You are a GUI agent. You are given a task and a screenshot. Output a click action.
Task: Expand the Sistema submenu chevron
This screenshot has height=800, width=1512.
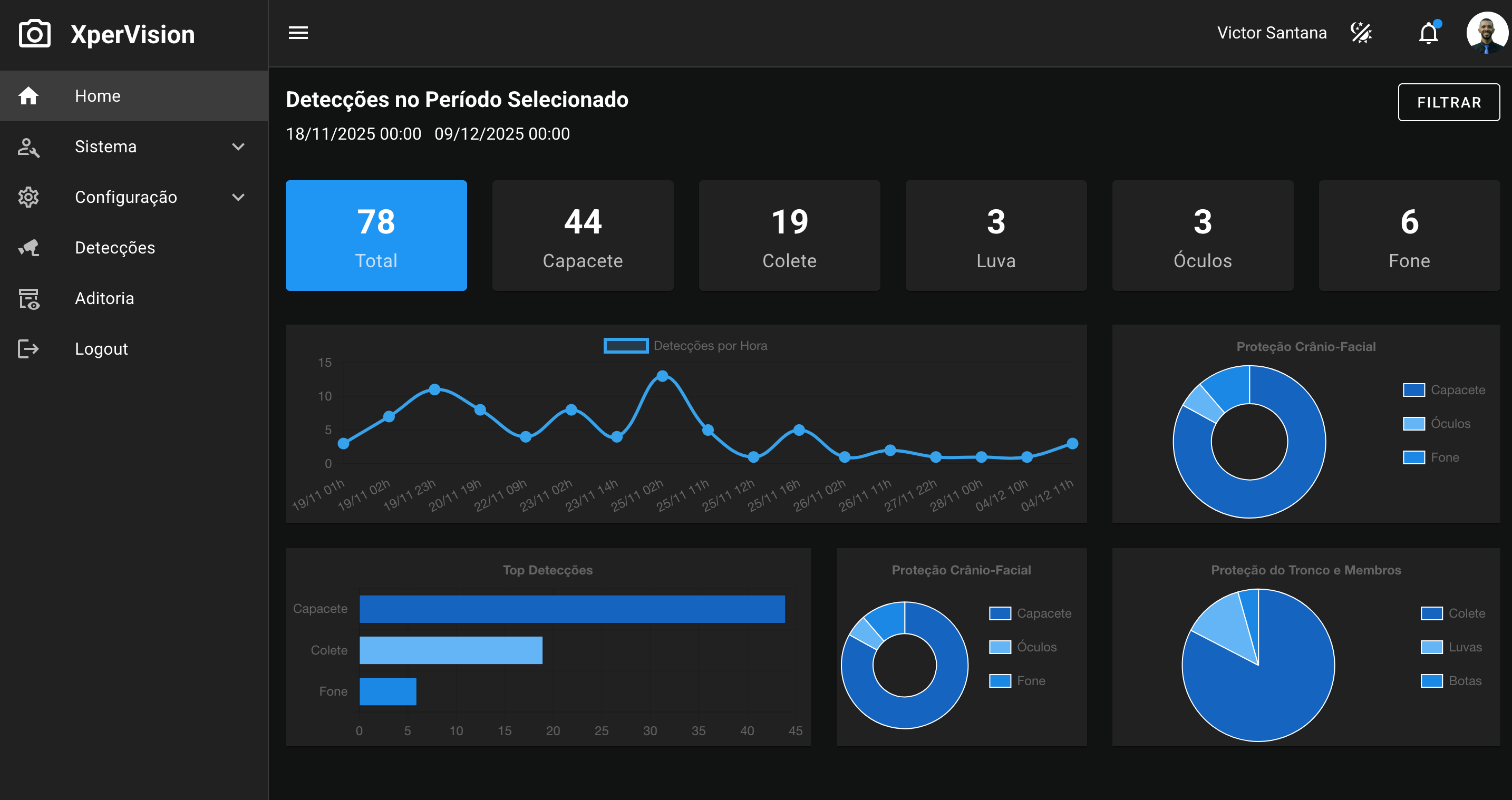238,147
